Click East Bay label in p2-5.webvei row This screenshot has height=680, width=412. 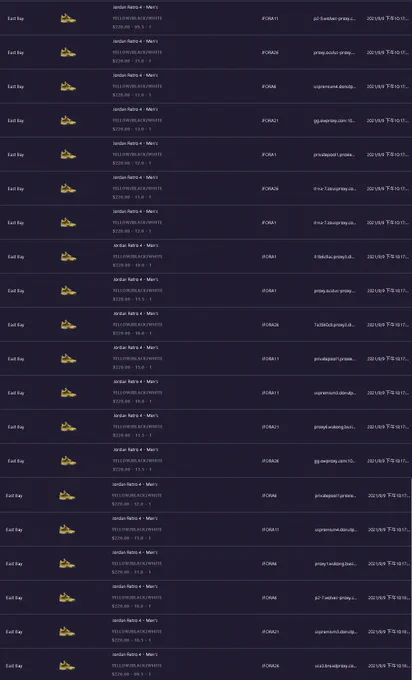16,19
